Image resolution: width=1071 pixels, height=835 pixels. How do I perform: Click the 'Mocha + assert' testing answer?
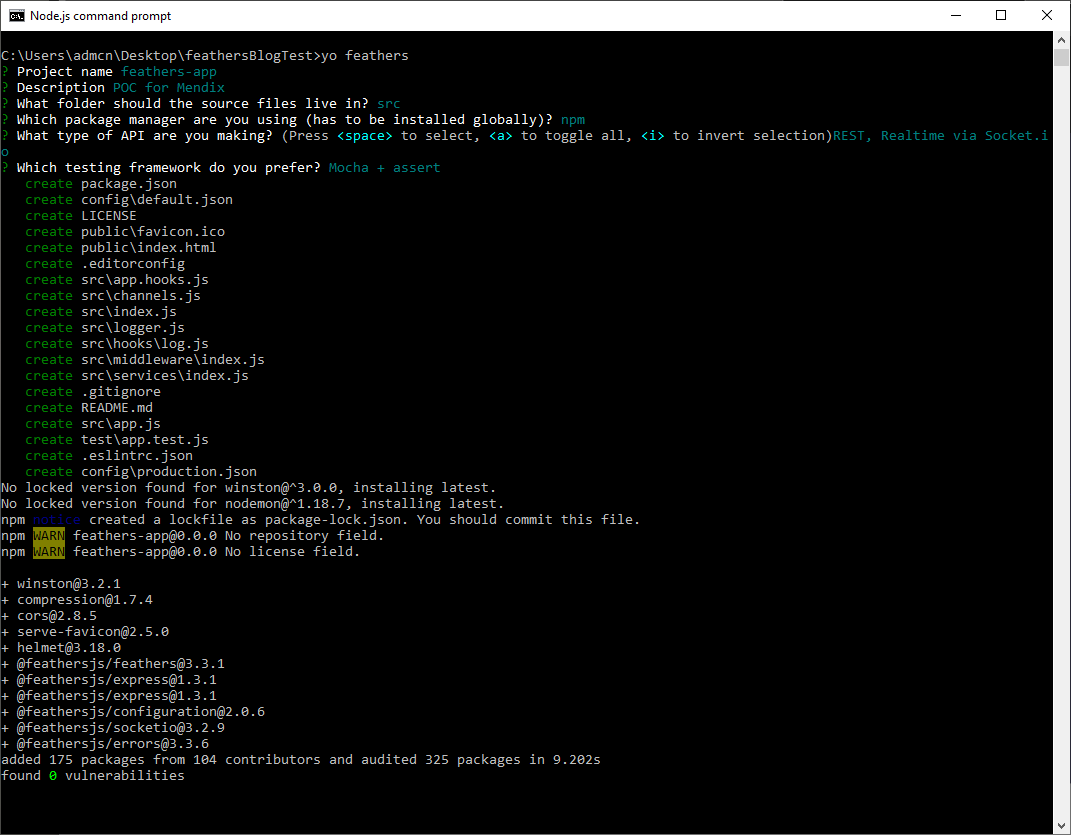[x=385, y=167]
